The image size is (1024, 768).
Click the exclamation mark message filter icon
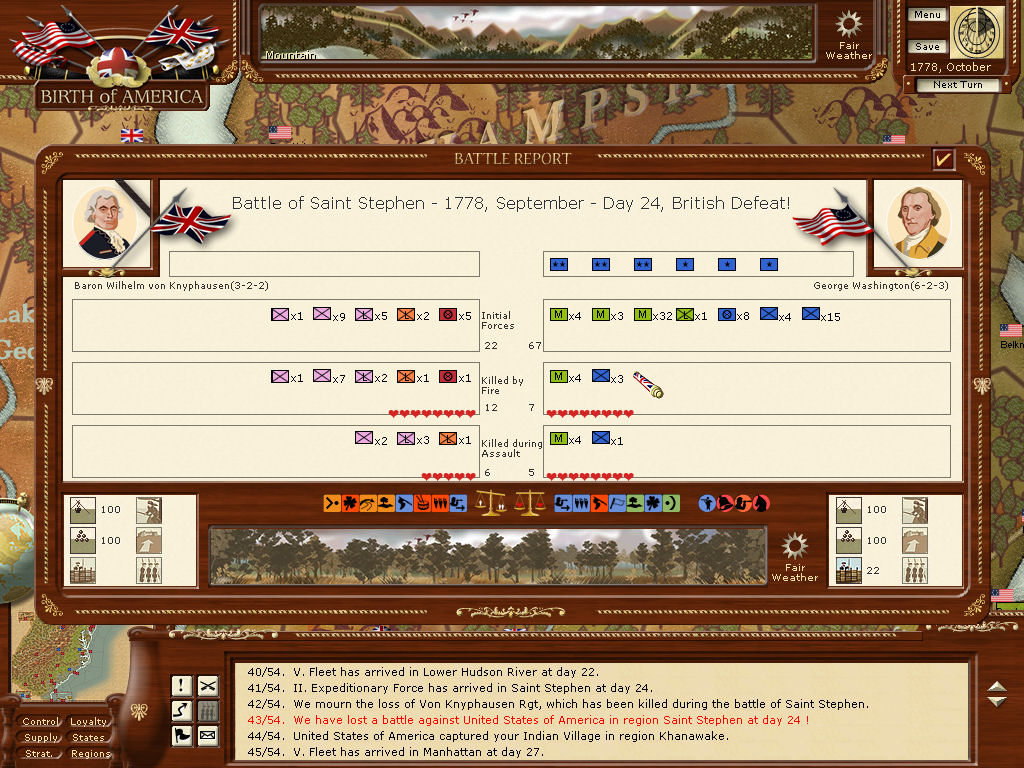(x=182, y=685)
